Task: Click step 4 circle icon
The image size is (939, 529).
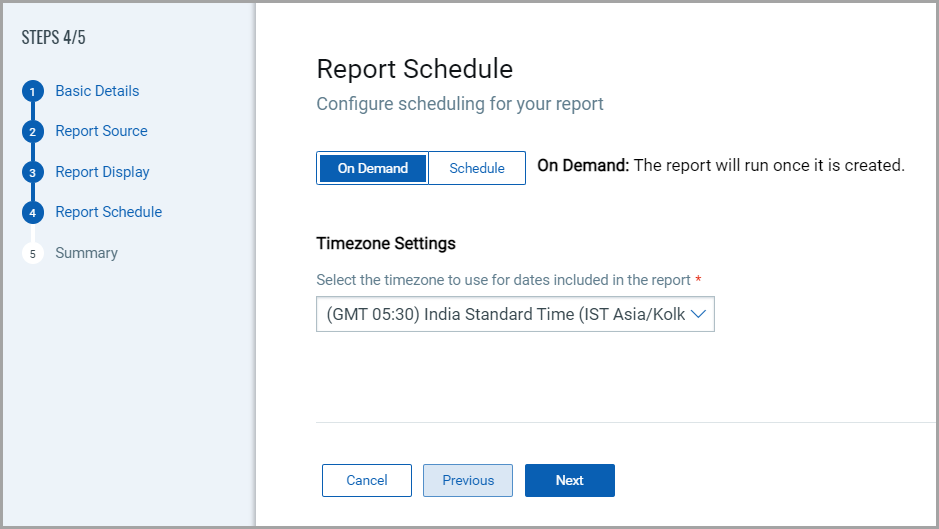Action: [32, 213]
